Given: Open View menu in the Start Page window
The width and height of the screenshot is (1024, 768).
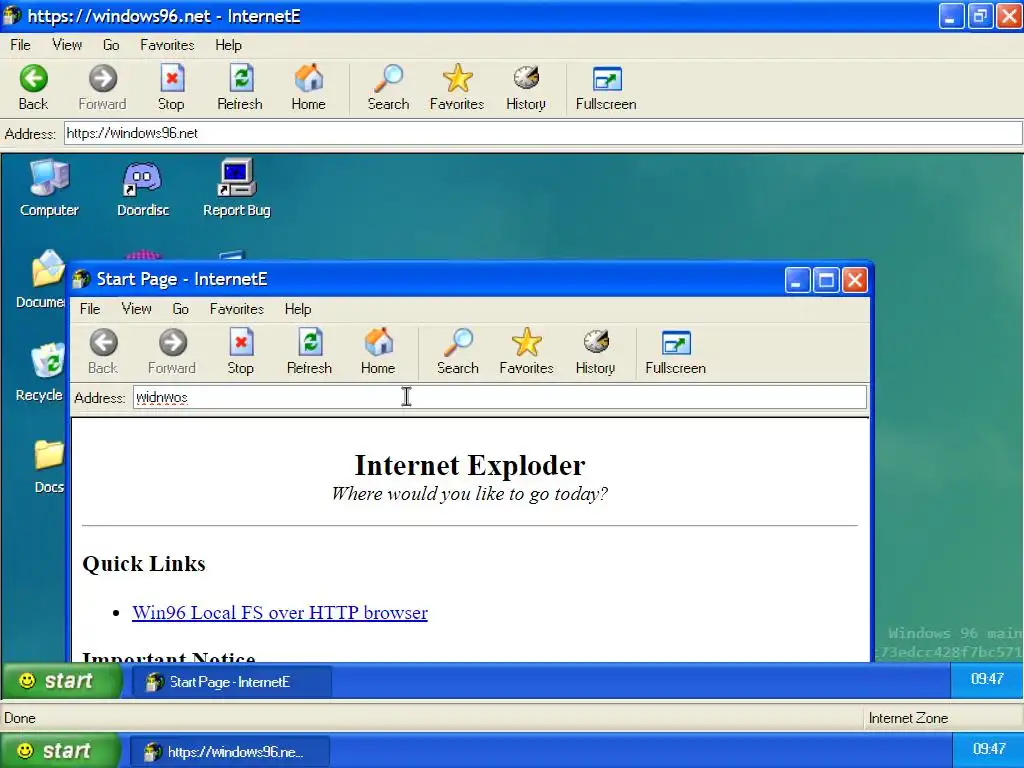Looking at the screenshot, I should [136, 309].
